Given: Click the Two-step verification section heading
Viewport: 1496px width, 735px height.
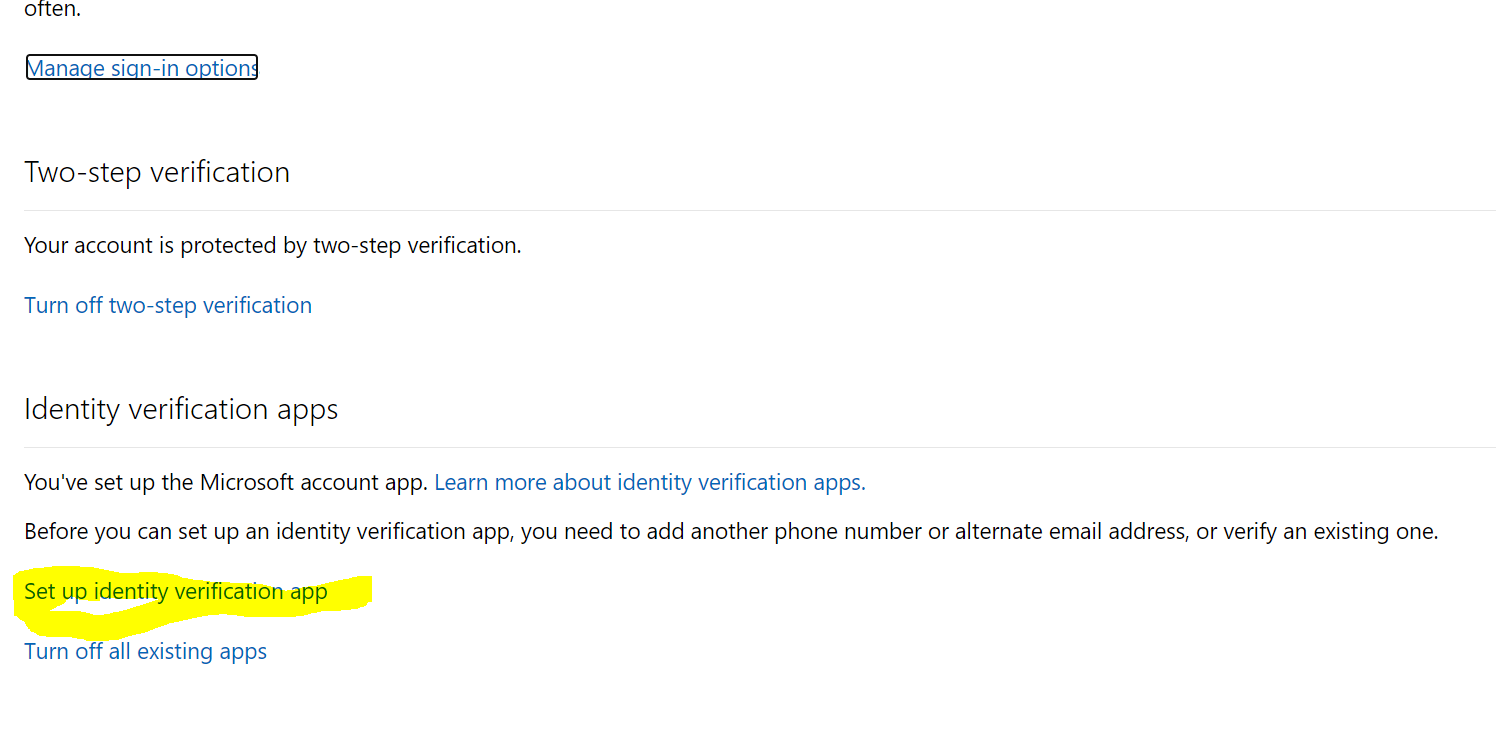Looking at the screenshot, I should 157,172.
